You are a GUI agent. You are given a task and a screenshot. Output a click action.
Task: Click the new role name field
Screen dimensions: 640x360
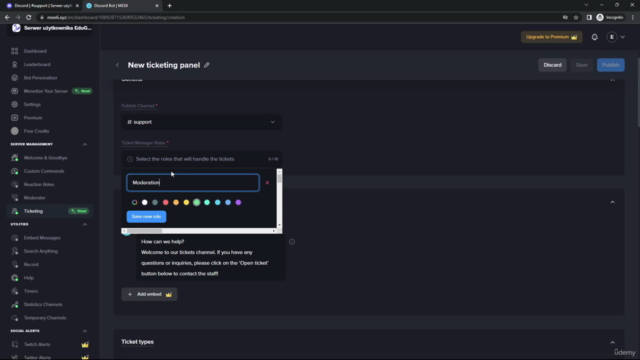pyautogui.click(x=193, y=182)
